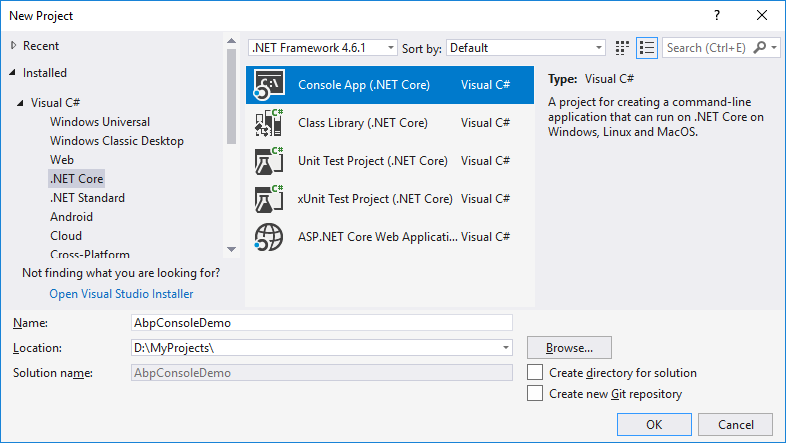This screenshot has width=786, height=443.
Task: Switch to small icons grid view
Action: click(623, 47)
